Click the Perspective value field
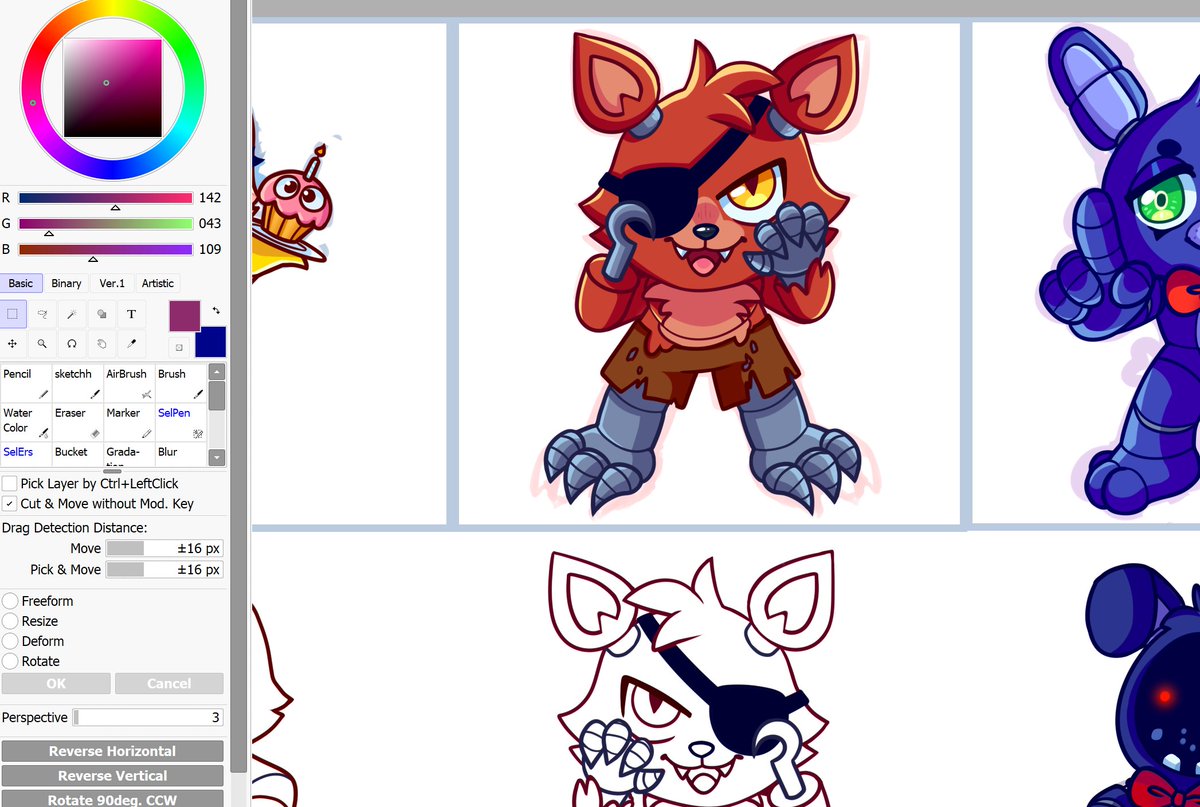Screen dimensions: 1200x807 pyautogui.click(x=147, y=717)
